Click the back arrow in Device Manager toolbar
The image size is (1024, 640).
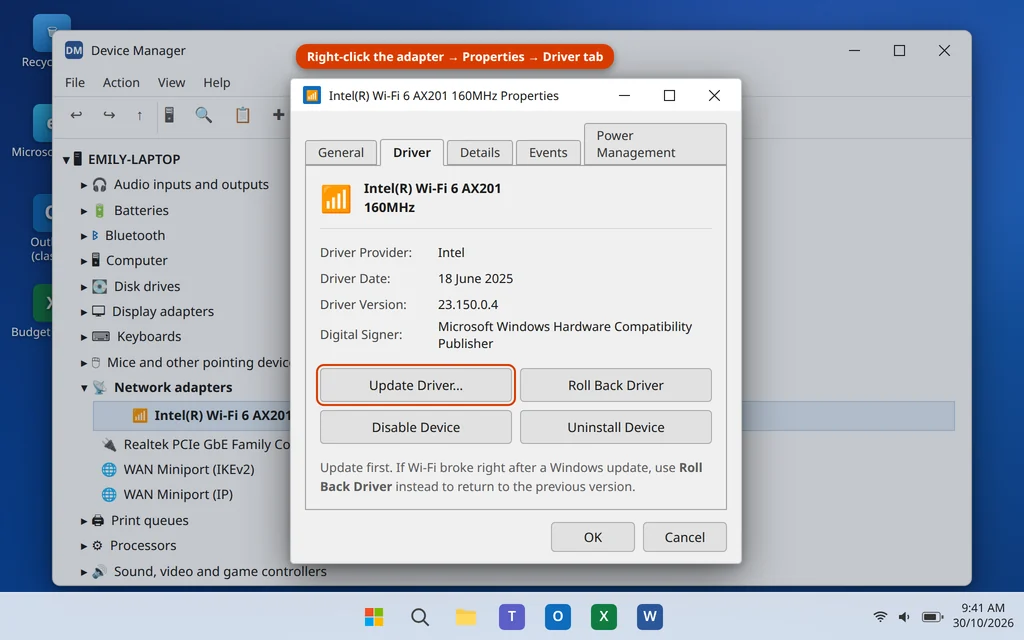coord(76,115)
